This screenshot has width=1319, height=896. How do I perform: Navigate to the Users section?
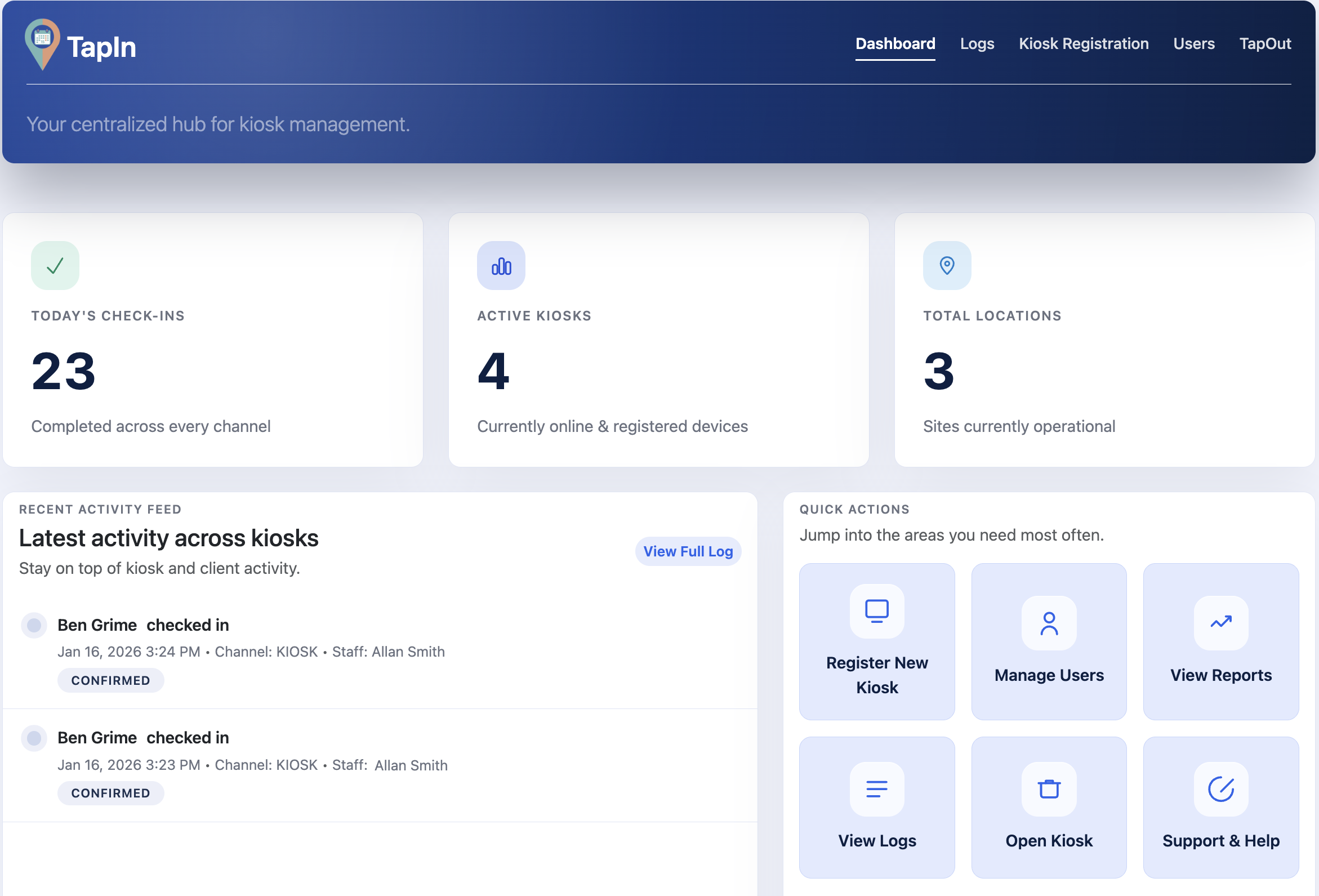tap(1193, 44)
